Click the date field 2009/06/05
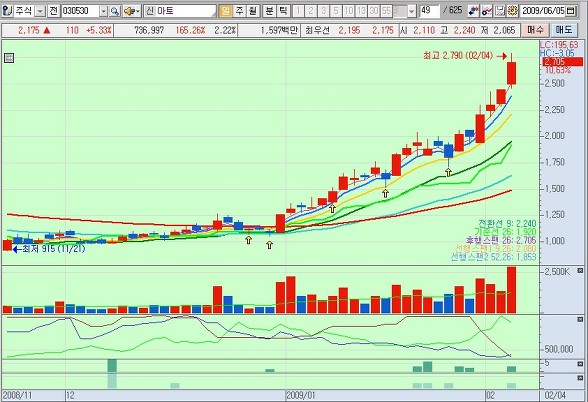The image size is (588, 402). [x=542, y=11]
